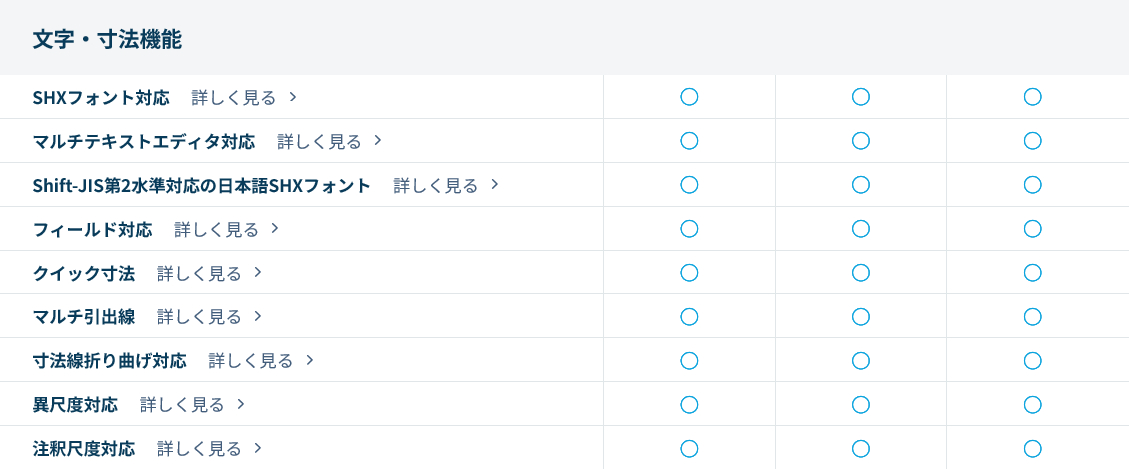The height and width of the screenshot is (469, 1129).
Task: Click chevron arrow in 注釈尺度対応 row
Action: pos(258,448)
